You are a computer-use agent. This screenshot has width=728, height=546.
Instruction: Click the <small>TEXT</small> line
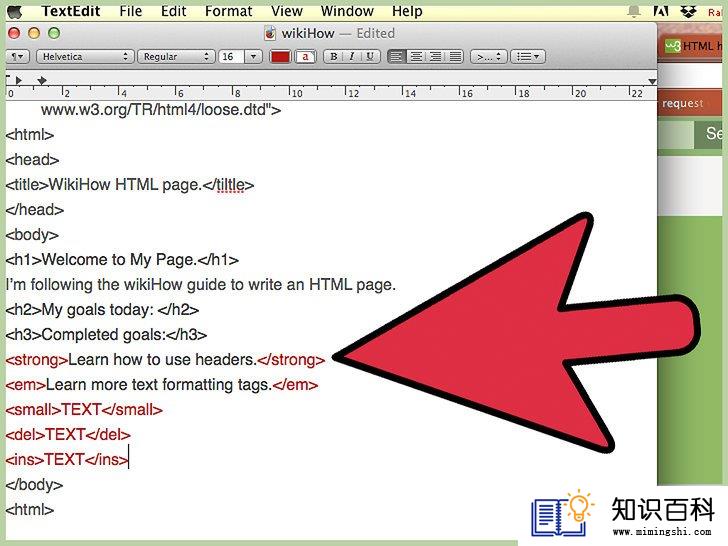click(x=84, y=410)
